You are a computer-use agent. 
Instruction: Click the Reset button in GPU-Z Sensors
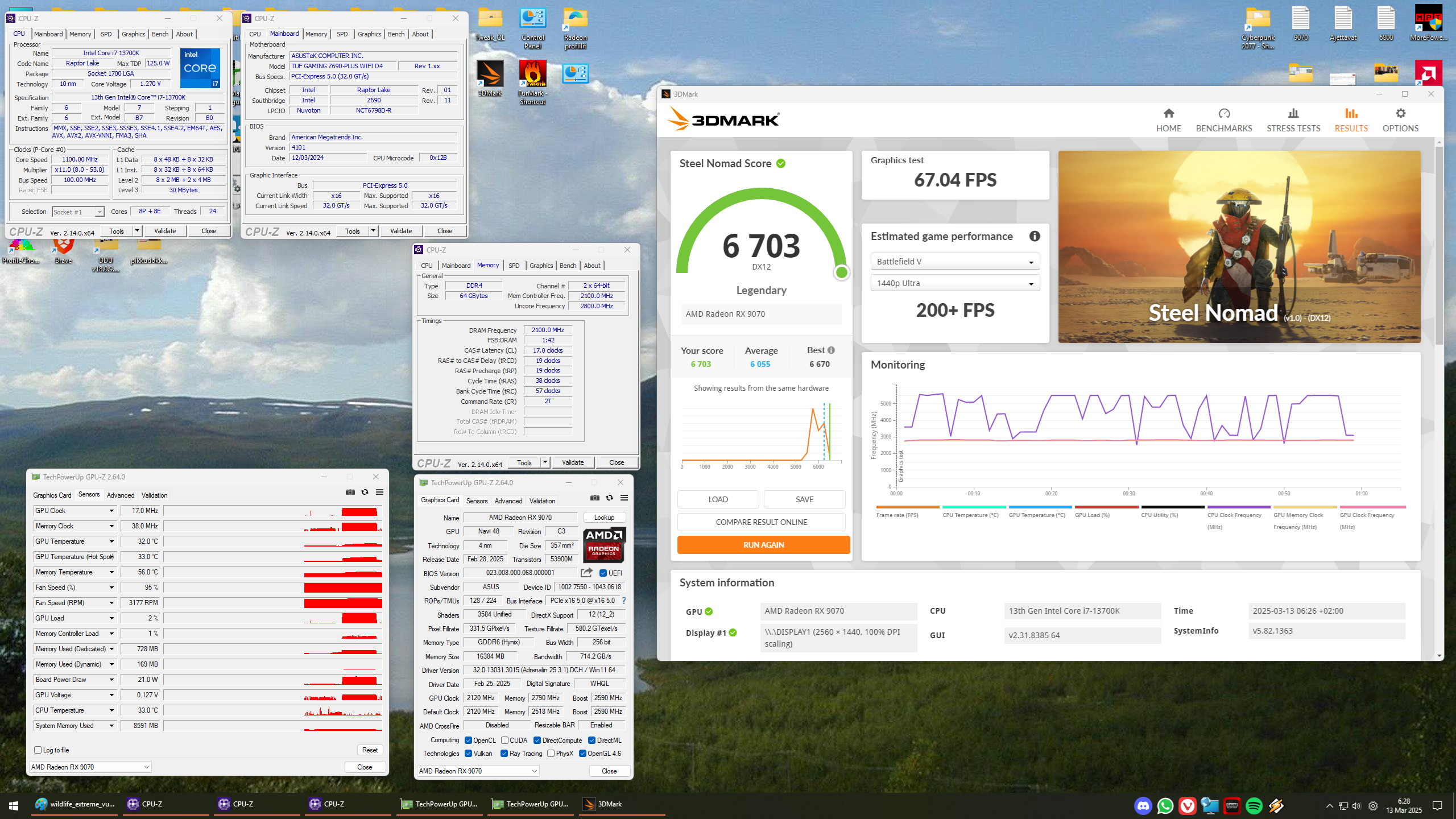370,750
